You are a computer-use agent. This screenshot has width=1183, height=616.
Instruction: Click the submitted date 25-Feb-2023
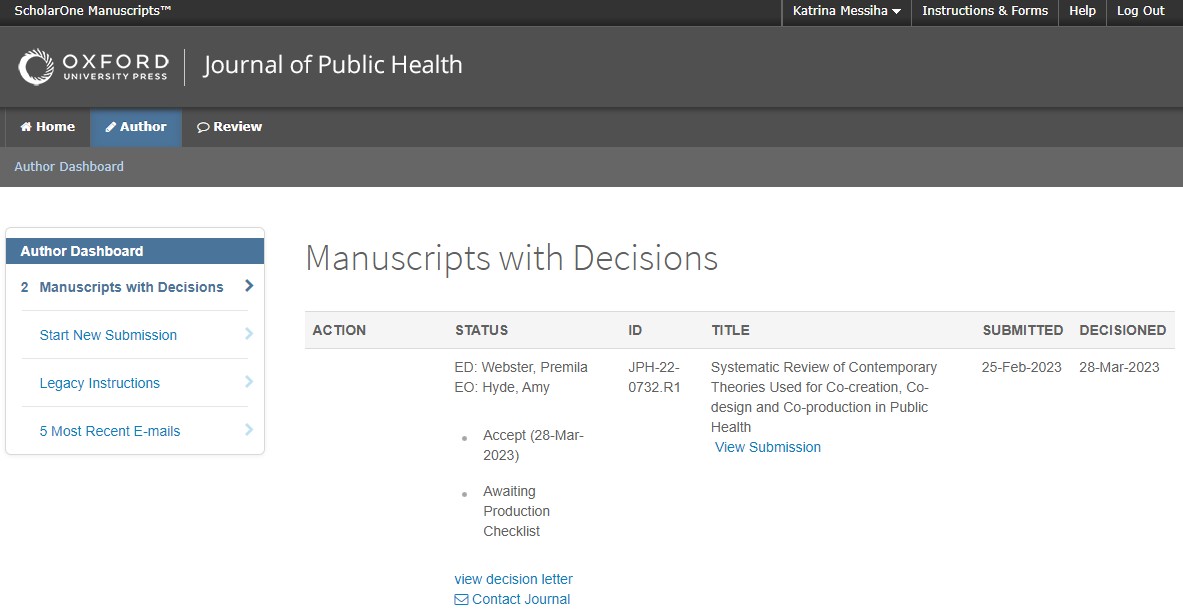[1022, 368]
